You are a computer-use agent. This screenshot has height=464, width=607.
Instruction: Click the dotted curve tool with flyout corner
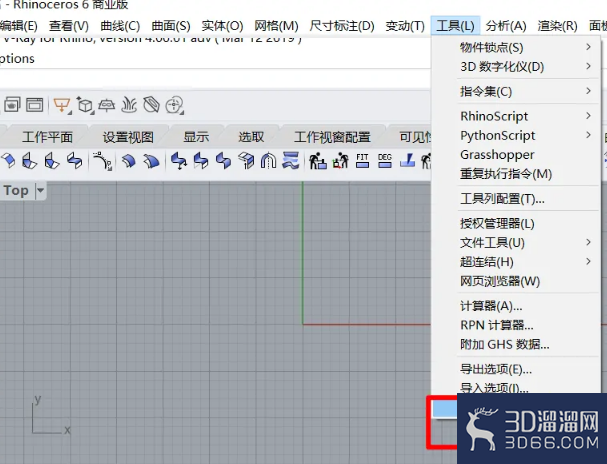[x=103, y=161]
